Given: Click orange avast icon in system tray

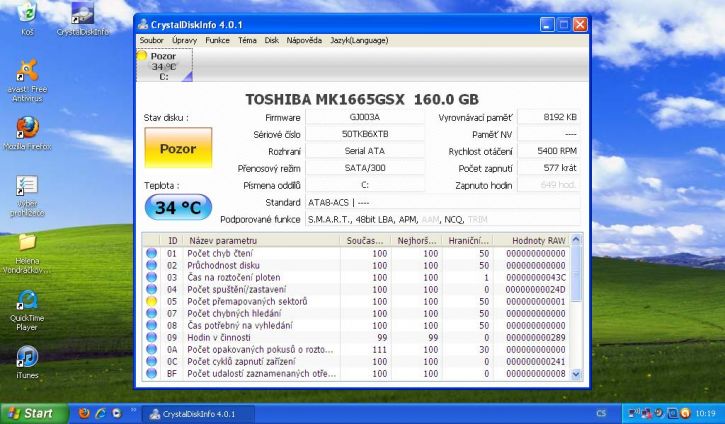Looking at the screenshot, I should pos(686,413).
